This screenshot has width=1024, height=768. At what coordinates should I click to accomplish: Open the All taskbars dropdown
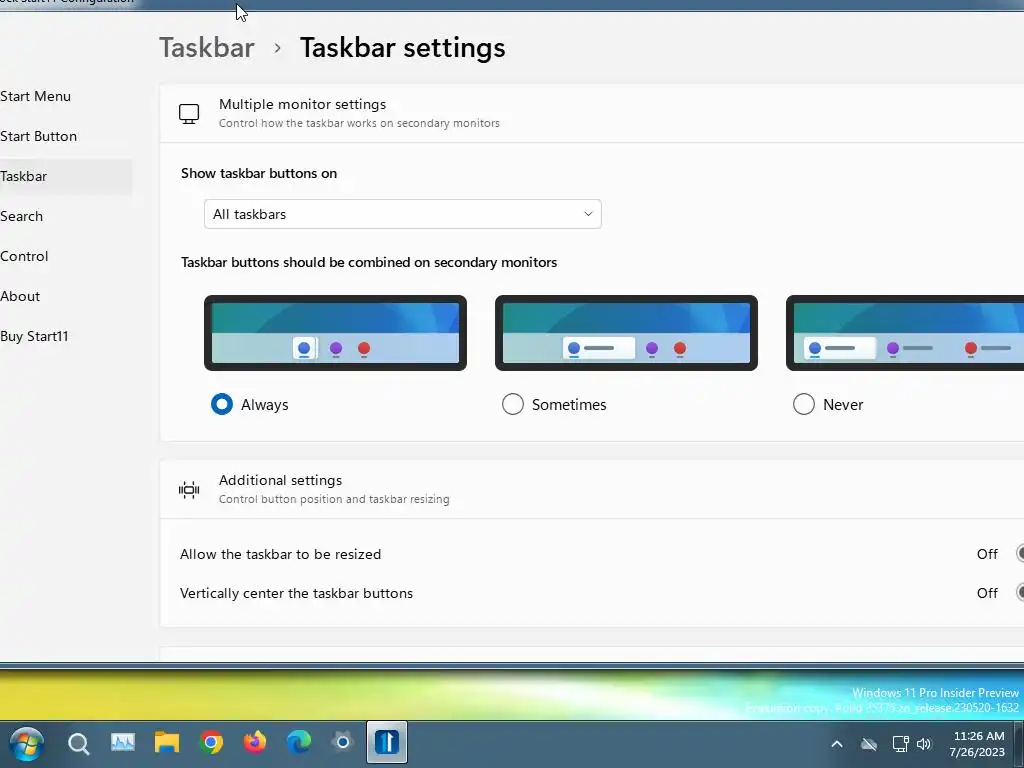coord(402,214)
